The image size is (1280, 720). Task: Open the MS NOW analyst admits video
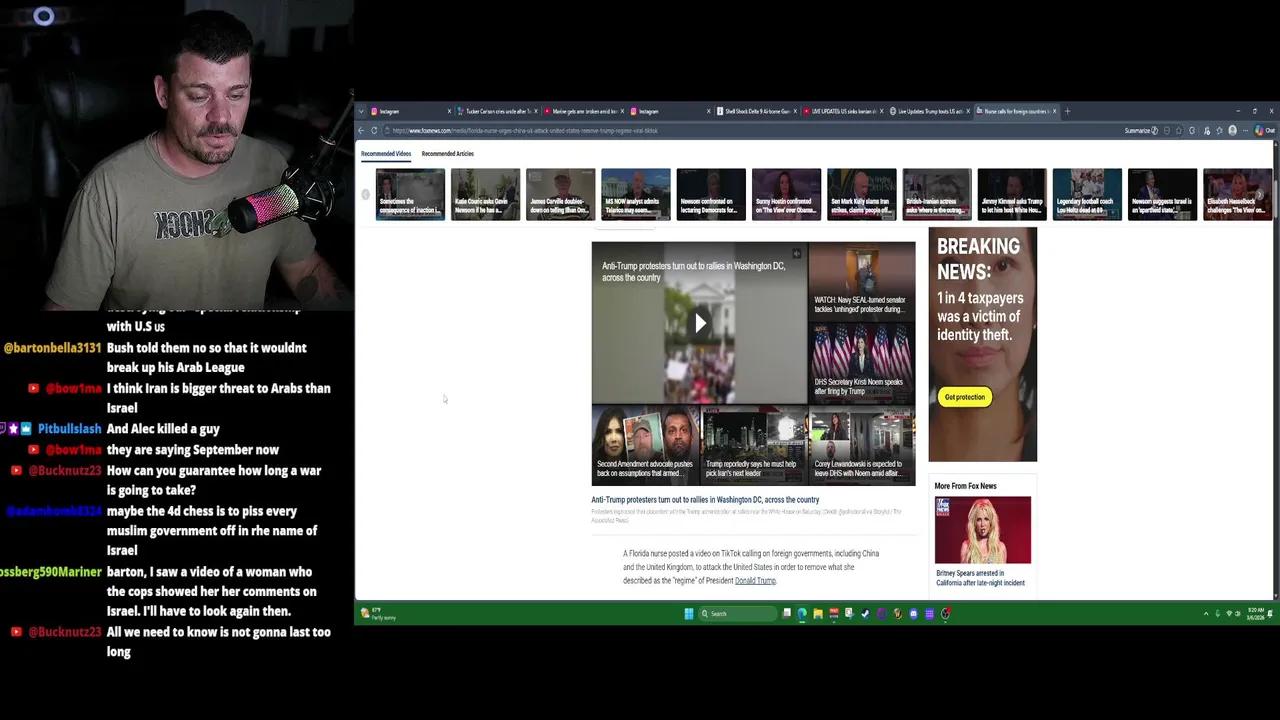click(x=636, y=194)
